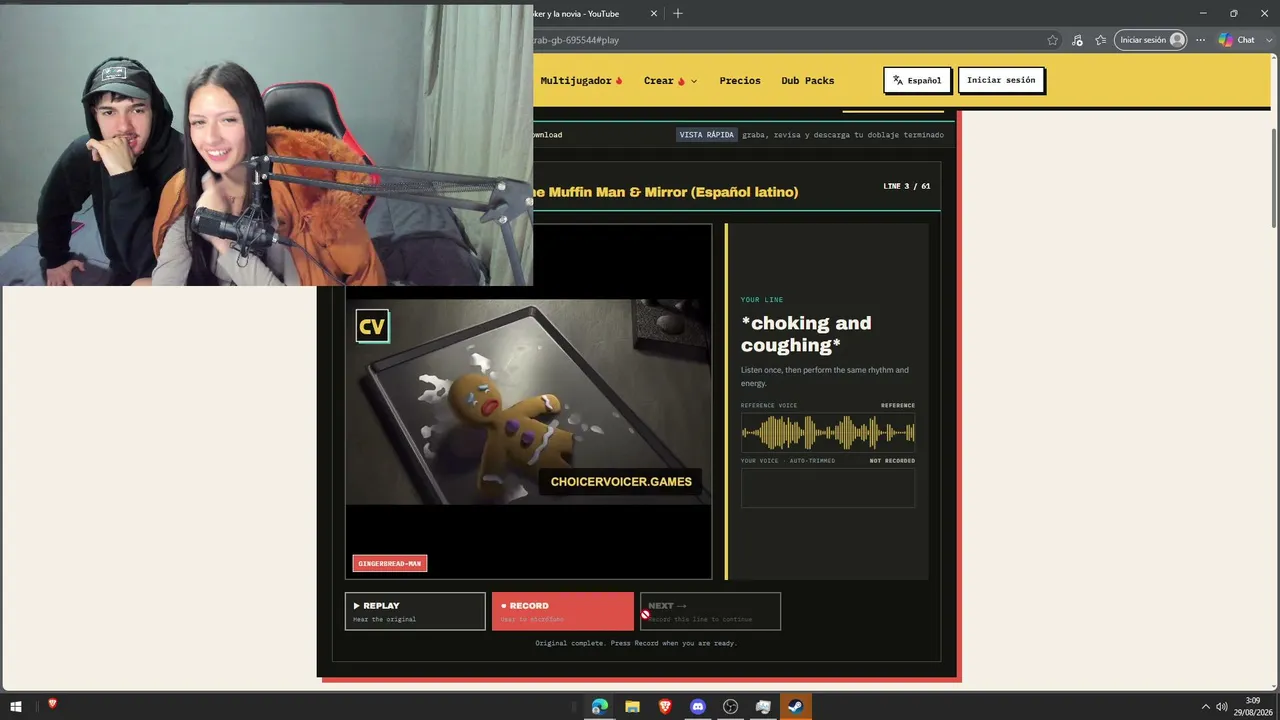Click the "Original complete" status message
This screenshot has width=1280, height=720.
pos(636,643)
